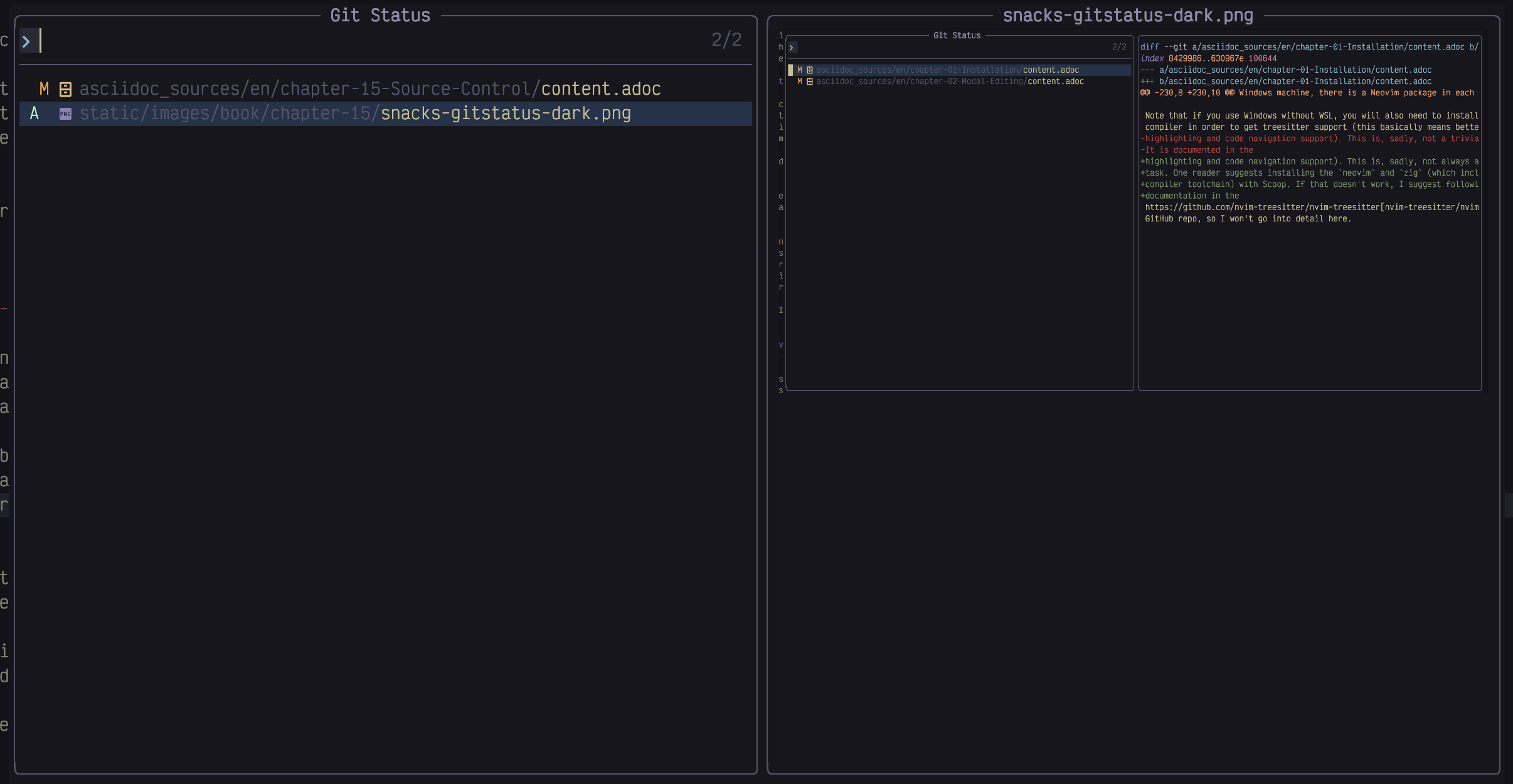Click the main picker prompt chevron icon
The height and width of the screenshot is (784, 1513).
coord(26,41)
